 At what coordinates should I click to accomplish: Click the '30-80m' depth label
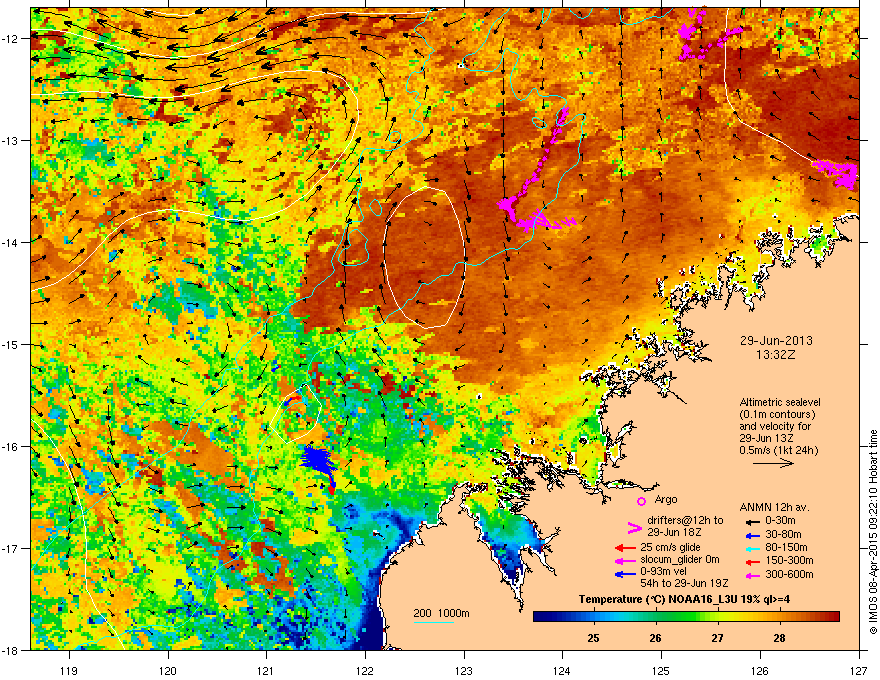coord(783,535)
